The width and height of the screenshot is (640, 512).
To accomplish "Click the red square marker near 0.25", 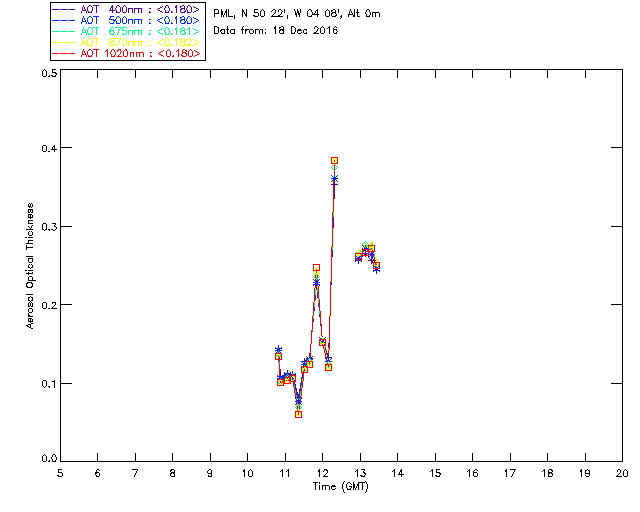I will coord(316,268).
